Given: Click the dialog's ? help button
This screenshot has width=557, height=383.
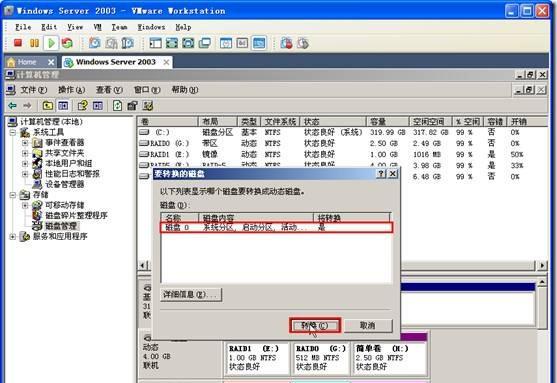Looking at the screenshot, I should coord(381,174).
